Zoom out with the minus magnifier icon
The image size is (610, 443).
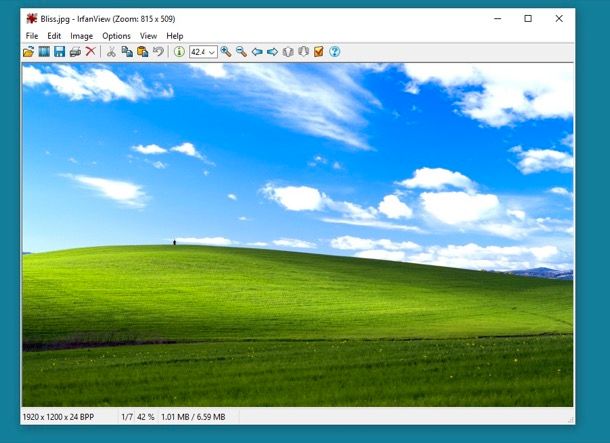pos(241,52)
